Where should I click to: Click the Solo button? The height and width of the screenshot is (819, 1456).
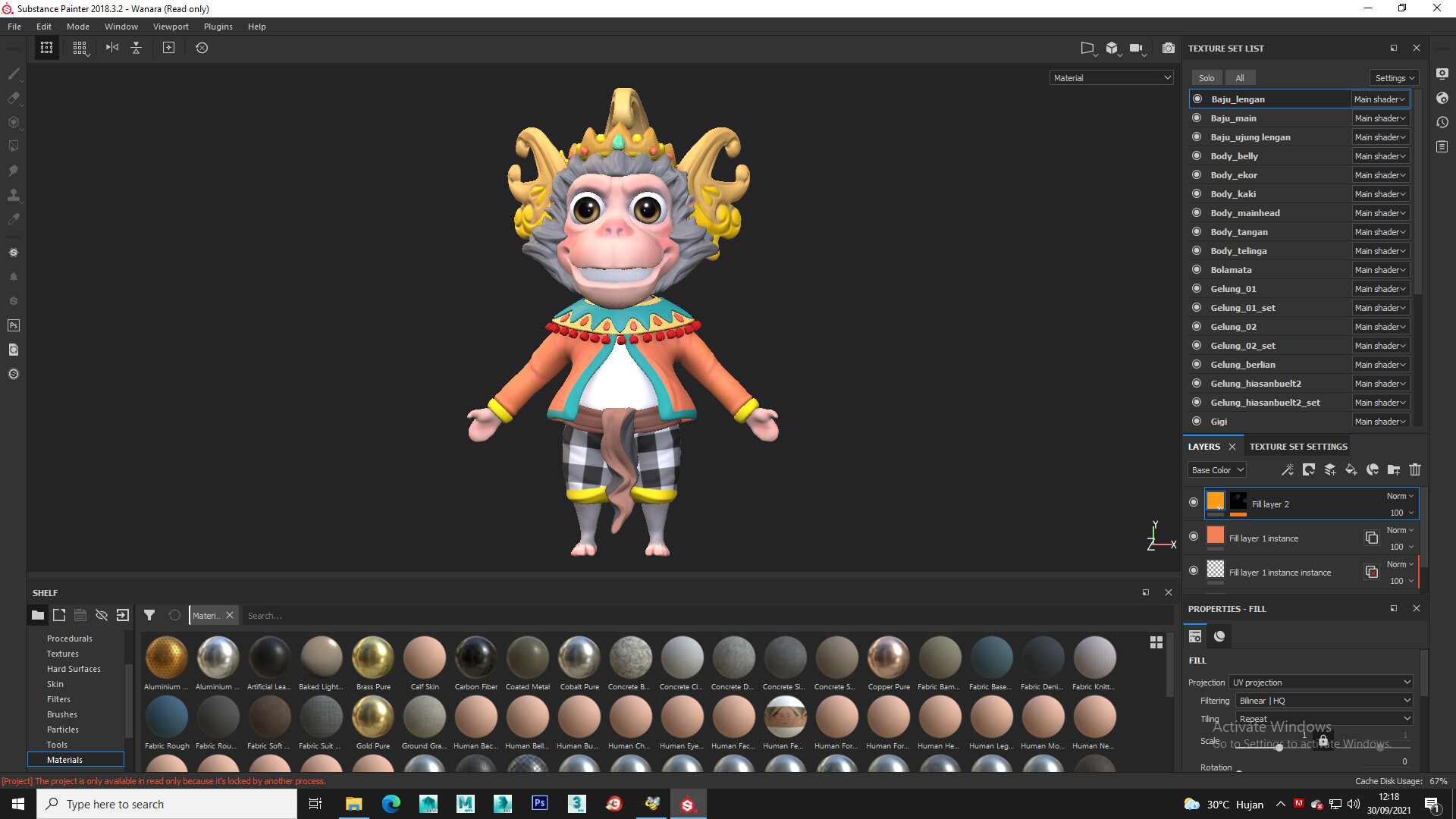click(1207, 78)
